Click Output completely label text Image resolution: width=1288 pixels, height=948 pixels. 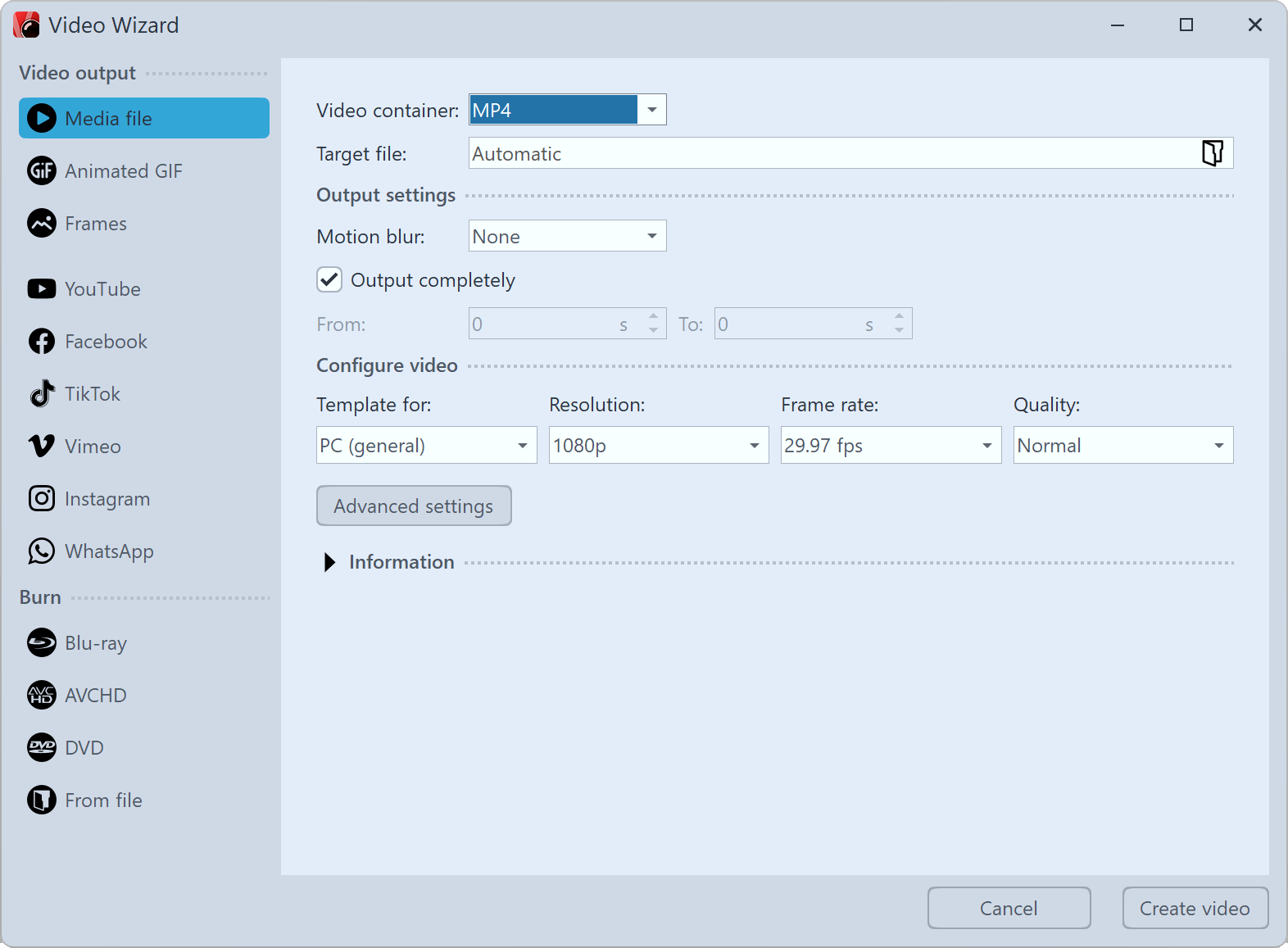433,280
